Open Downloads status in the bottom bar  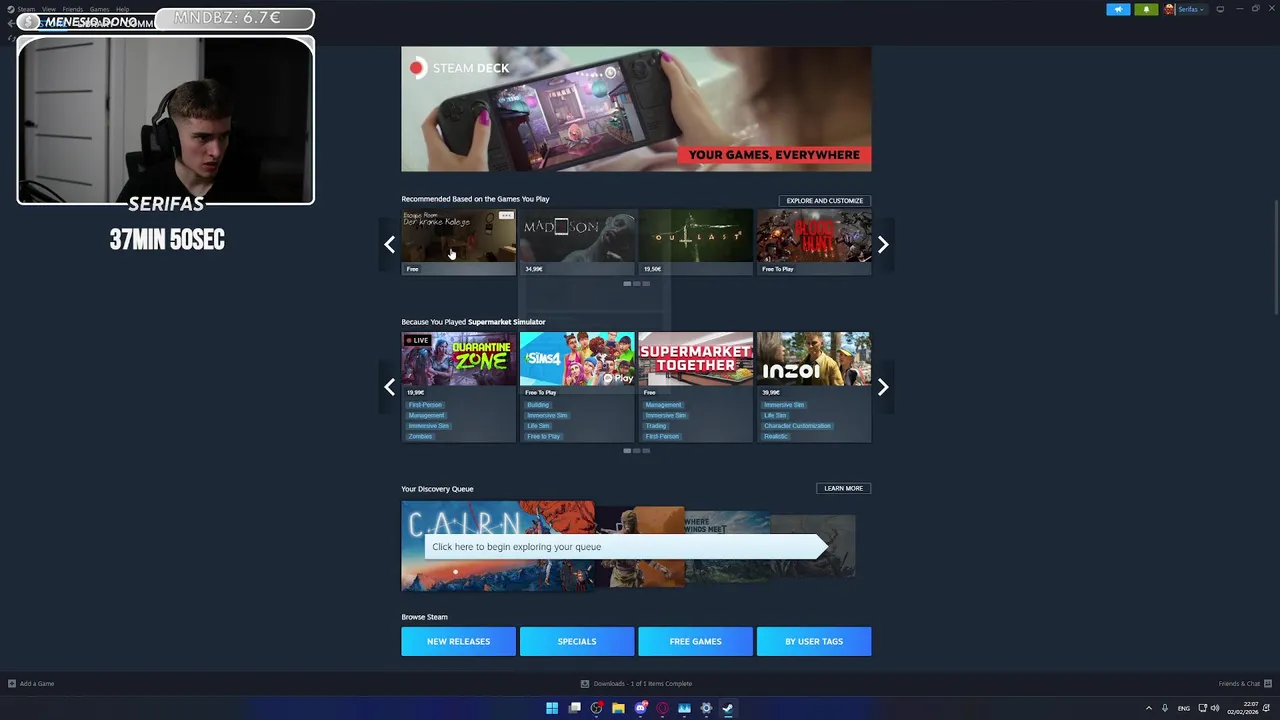(636, 684)
